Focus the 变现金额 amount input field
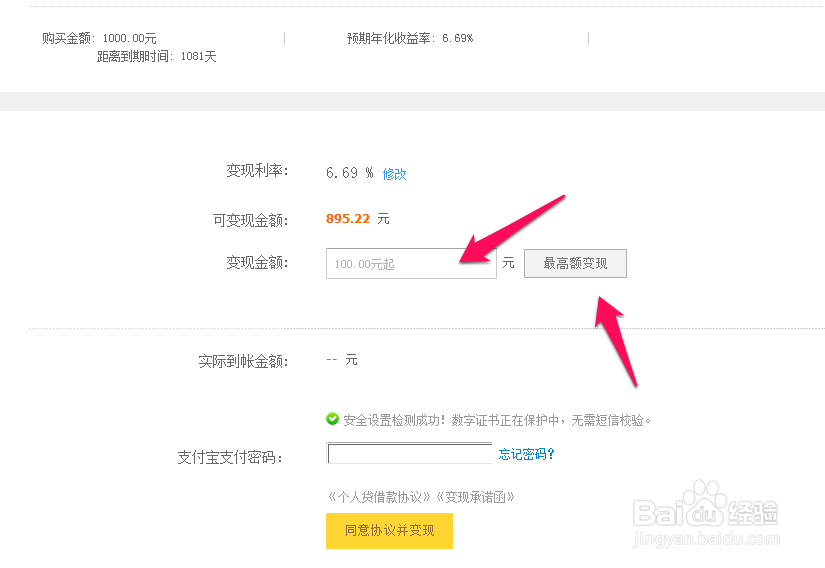Image resolution: width=825 pixels, height=568 pixels. [411, 263]
